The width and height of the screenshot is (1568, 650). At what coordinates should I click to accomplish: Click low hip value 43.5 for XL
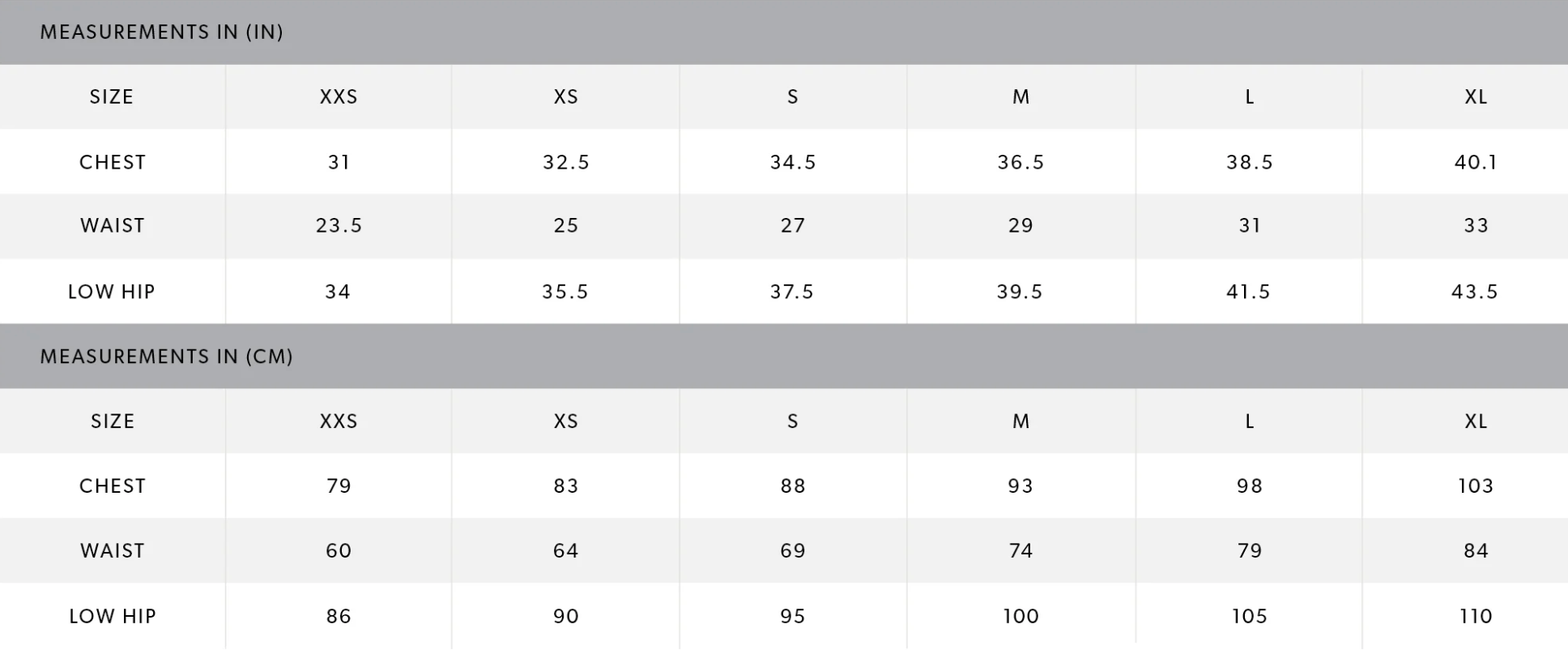[1475, 292]
